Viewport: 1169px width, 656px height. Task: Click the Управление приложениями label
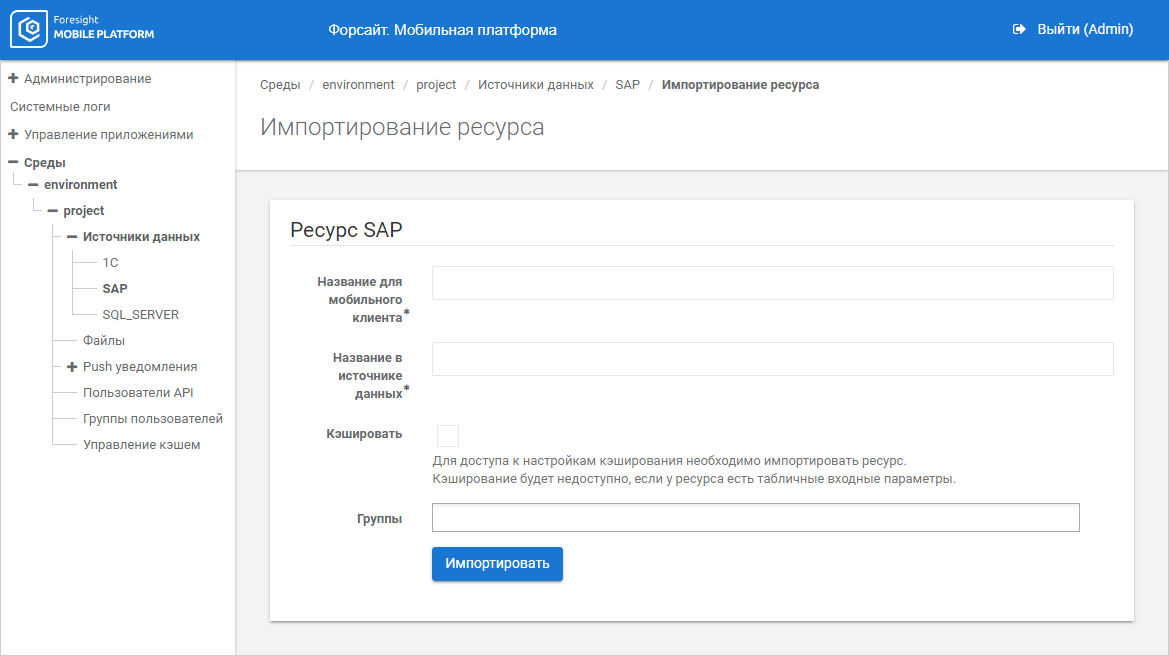point(108,135)
